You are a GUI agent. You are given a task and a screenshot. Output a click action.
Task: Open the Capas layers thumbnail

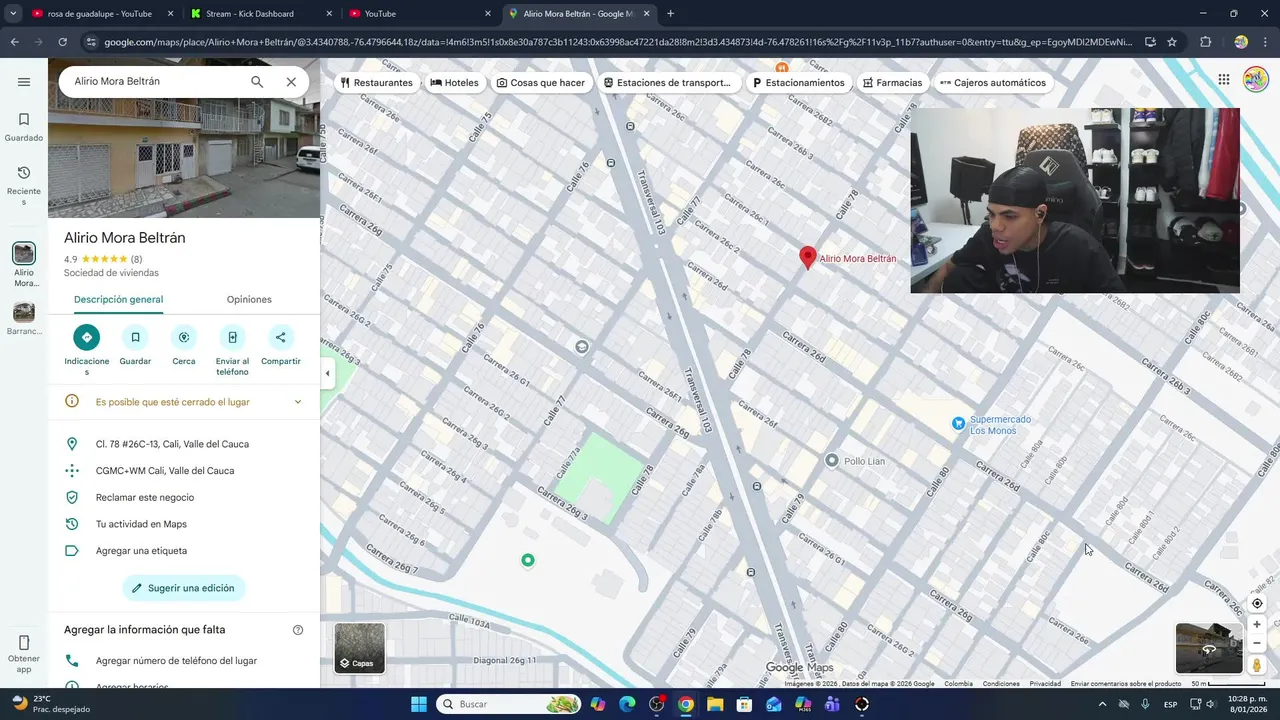(359, 648)
